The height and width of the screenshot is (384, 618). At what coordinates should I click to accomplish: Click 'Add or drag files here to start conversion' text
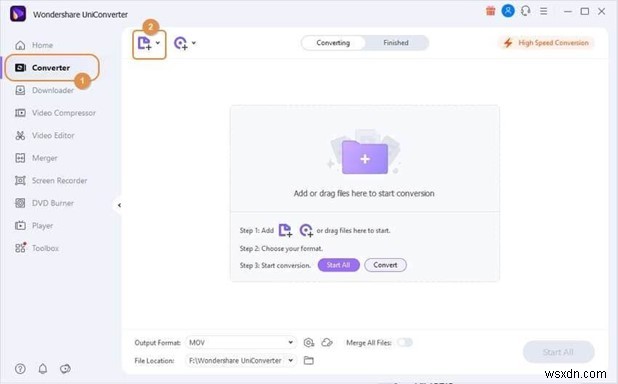tap(364, 193)
